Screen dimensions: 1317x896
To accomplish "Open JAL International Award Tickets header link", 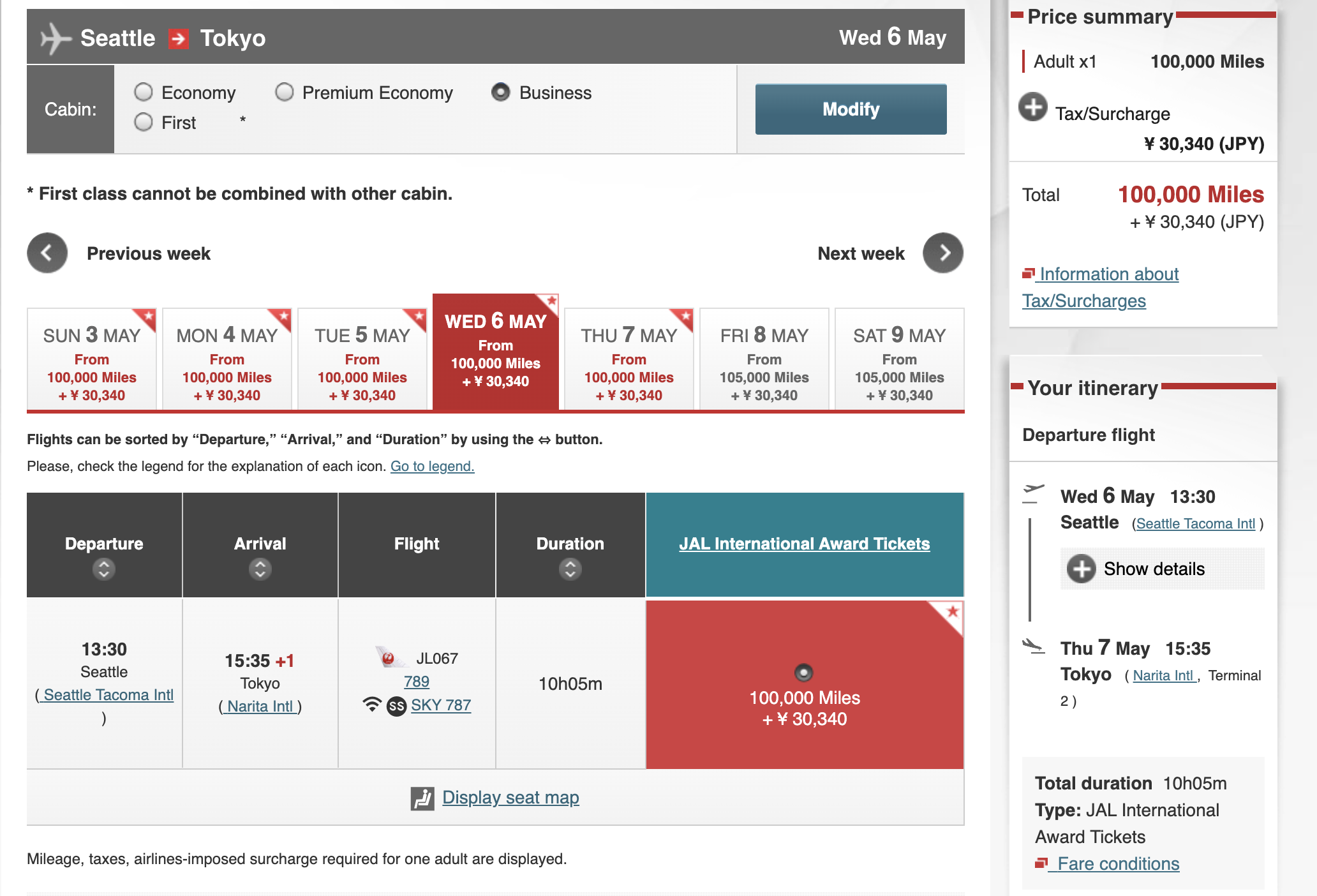I will coord(804,544).
